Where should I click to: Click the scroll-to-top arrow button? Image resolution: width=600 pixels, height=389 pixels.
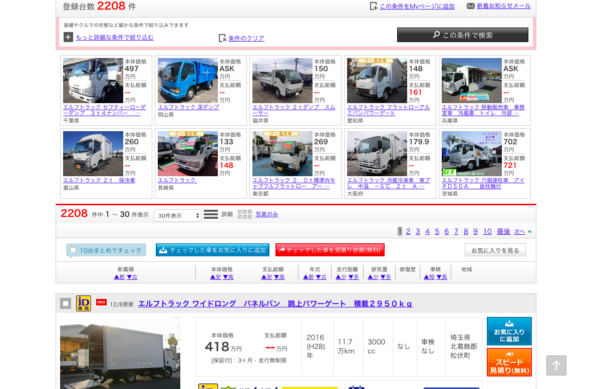click(x=556, y=365)
